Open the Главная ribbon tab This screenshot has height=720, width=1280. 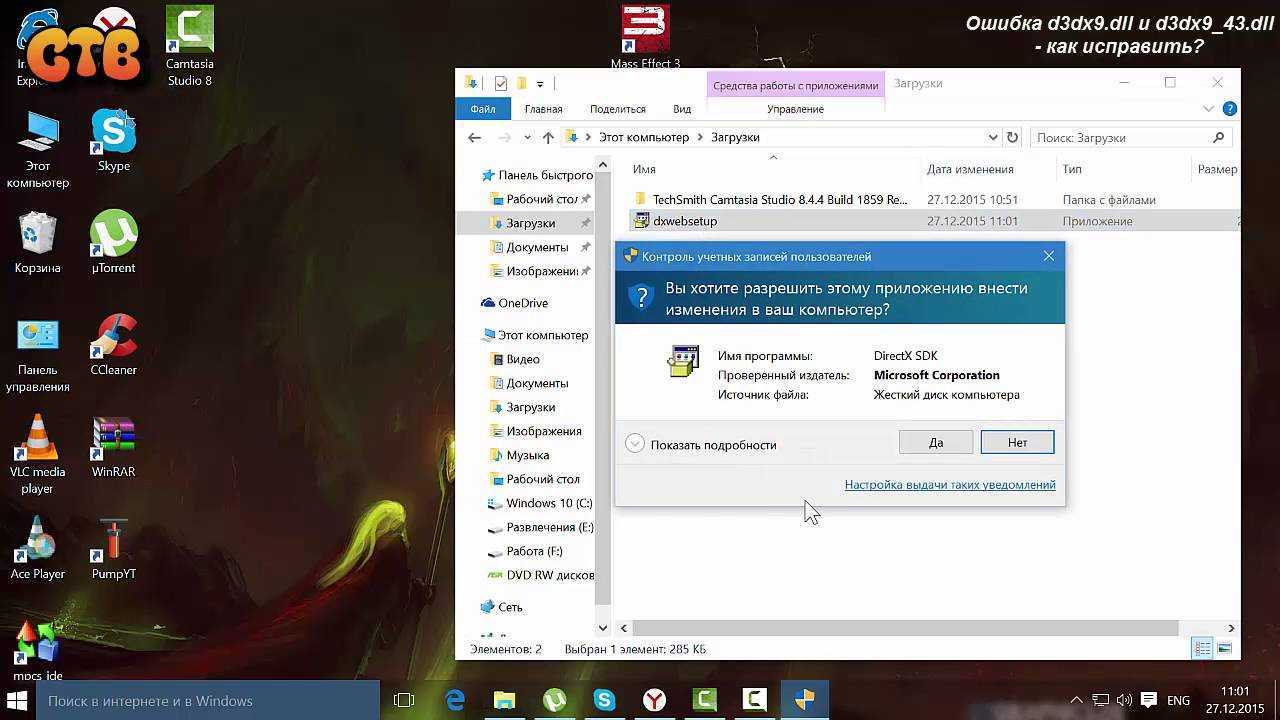tap(543, 109)
